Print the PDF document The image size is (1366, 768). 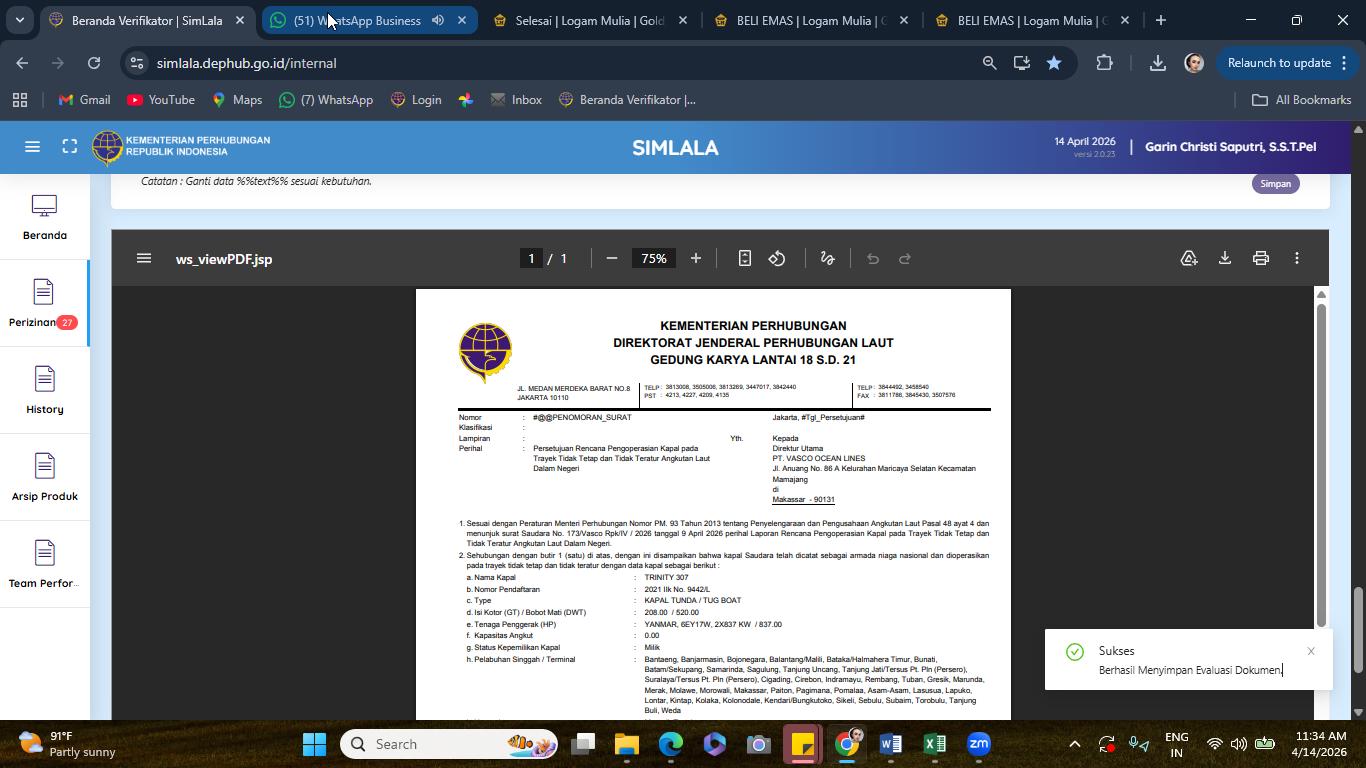click(1260, 258)
